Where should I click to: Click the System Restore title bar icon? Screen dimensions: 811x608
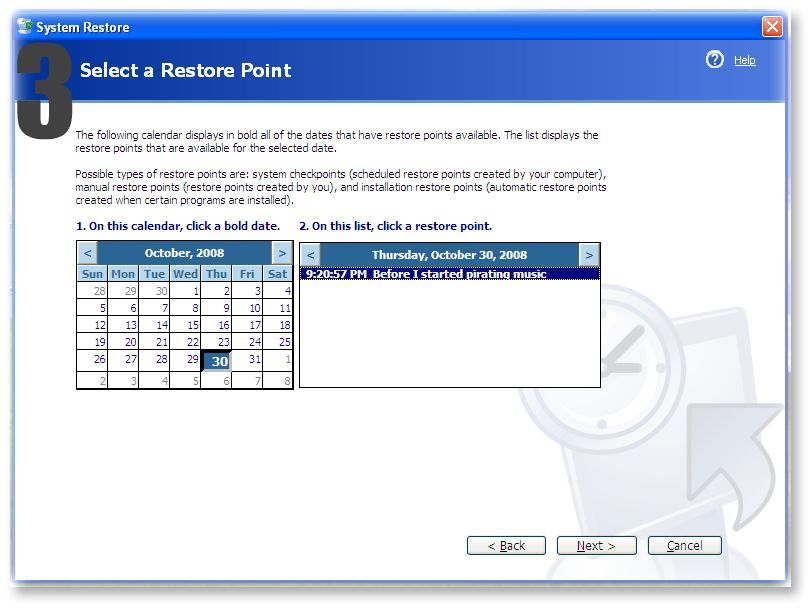[25, 27]
